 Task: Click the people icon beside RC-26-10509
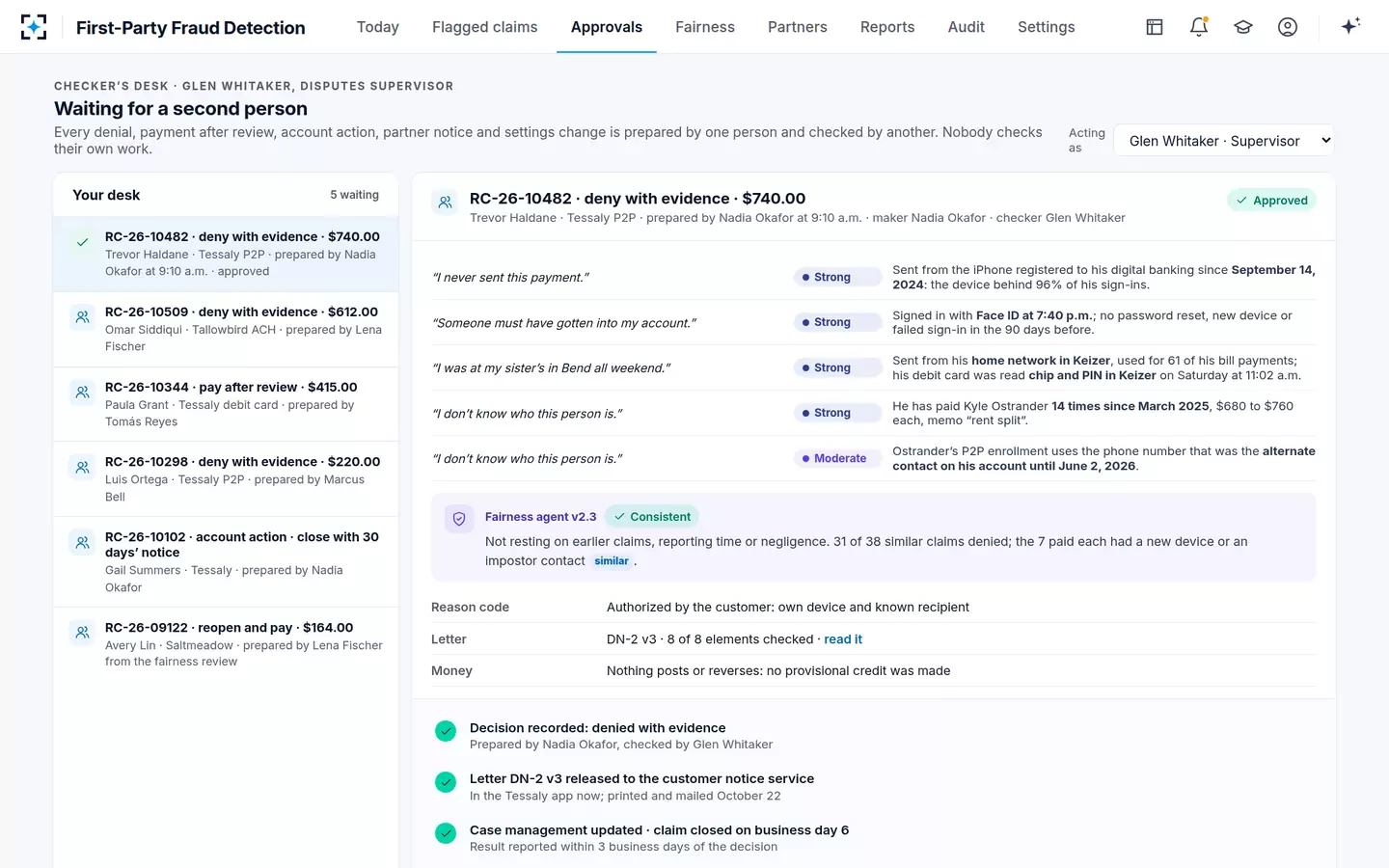click(83, 316)
